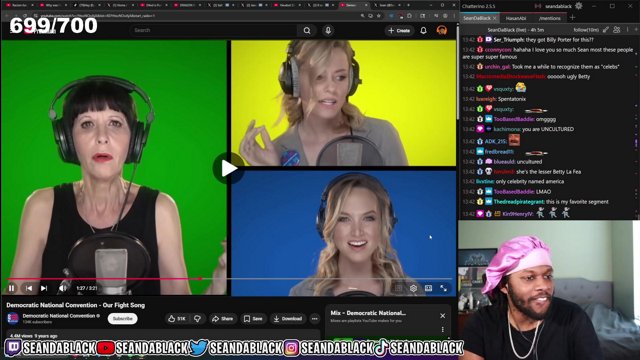640x360 pixels.
Task: Switch to theater mode view
Action: pyautogui.click(x=428, y=288)
